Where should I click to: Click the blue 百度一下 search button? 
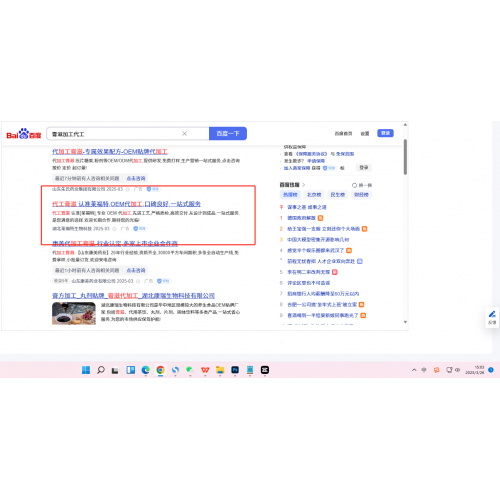coord(228,133)
